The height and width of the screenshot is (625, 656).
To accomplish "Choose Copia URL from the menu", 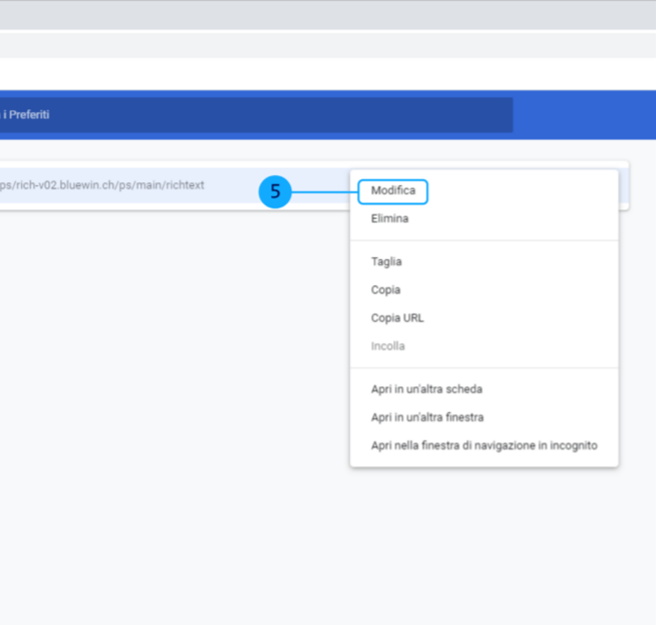I will click(x=397, y=318).
